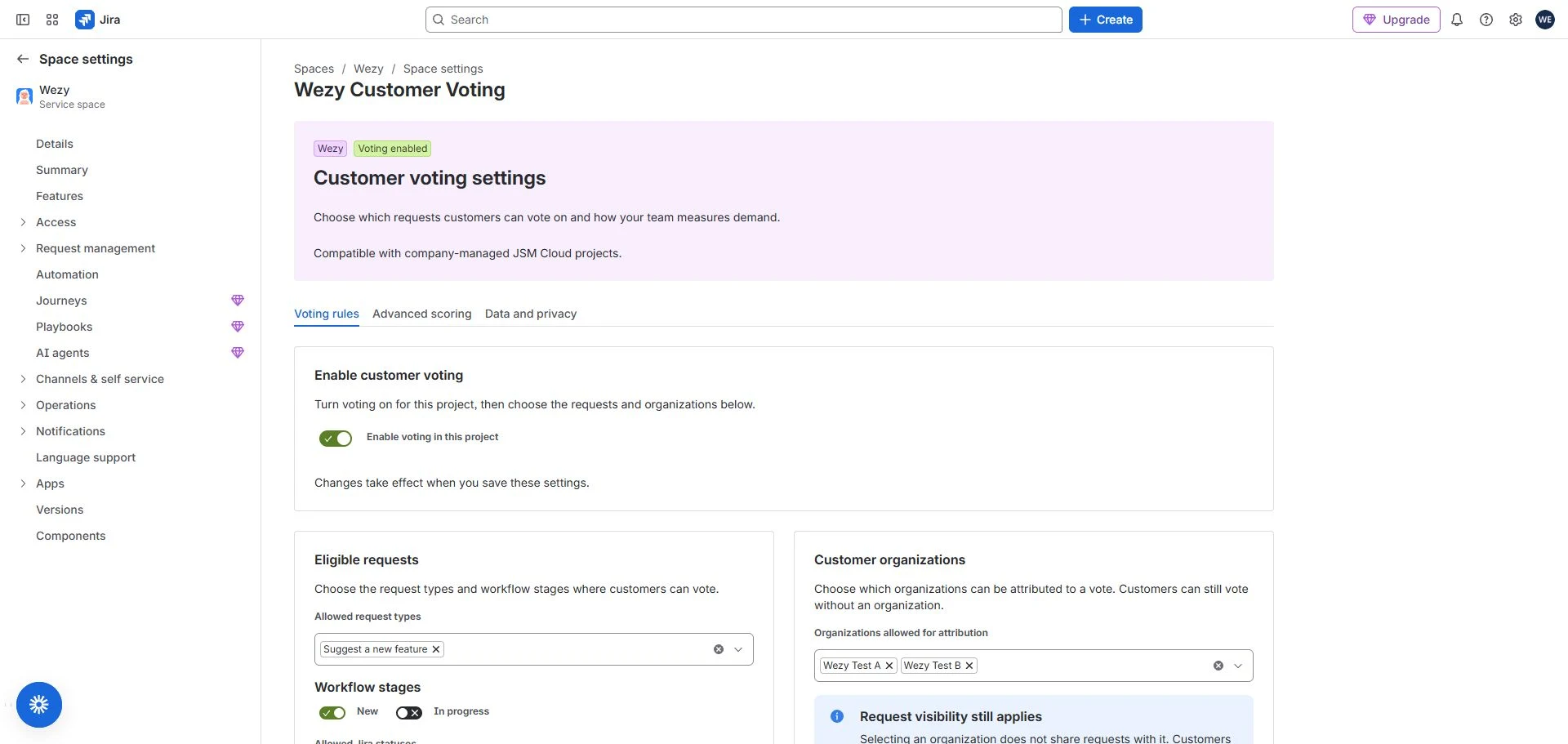Collapse the sidebar panel icon

tap(23, 20)
